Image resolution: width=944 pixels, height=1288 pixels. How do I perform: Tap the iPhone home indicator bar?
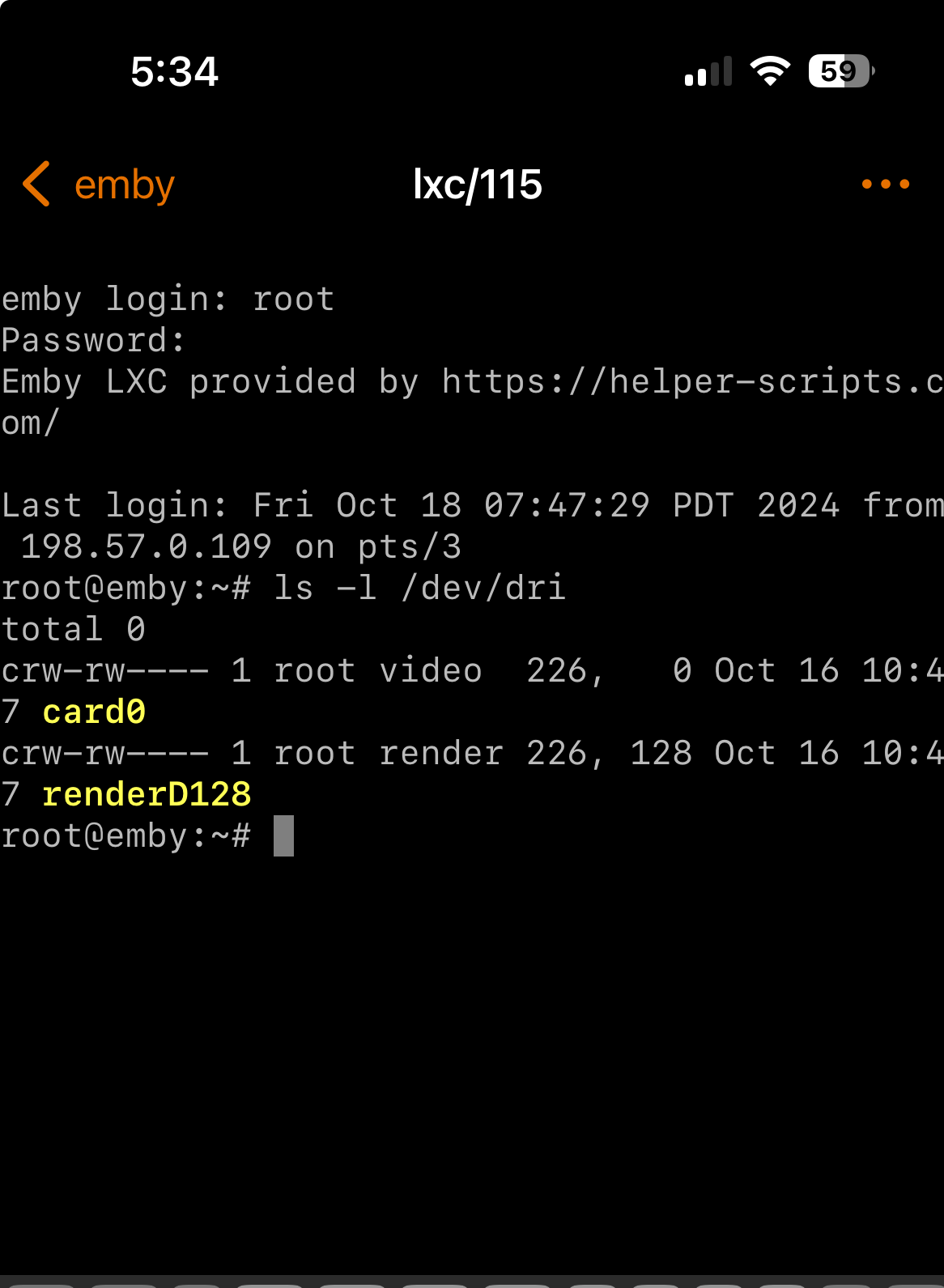tap(472, 1279)
